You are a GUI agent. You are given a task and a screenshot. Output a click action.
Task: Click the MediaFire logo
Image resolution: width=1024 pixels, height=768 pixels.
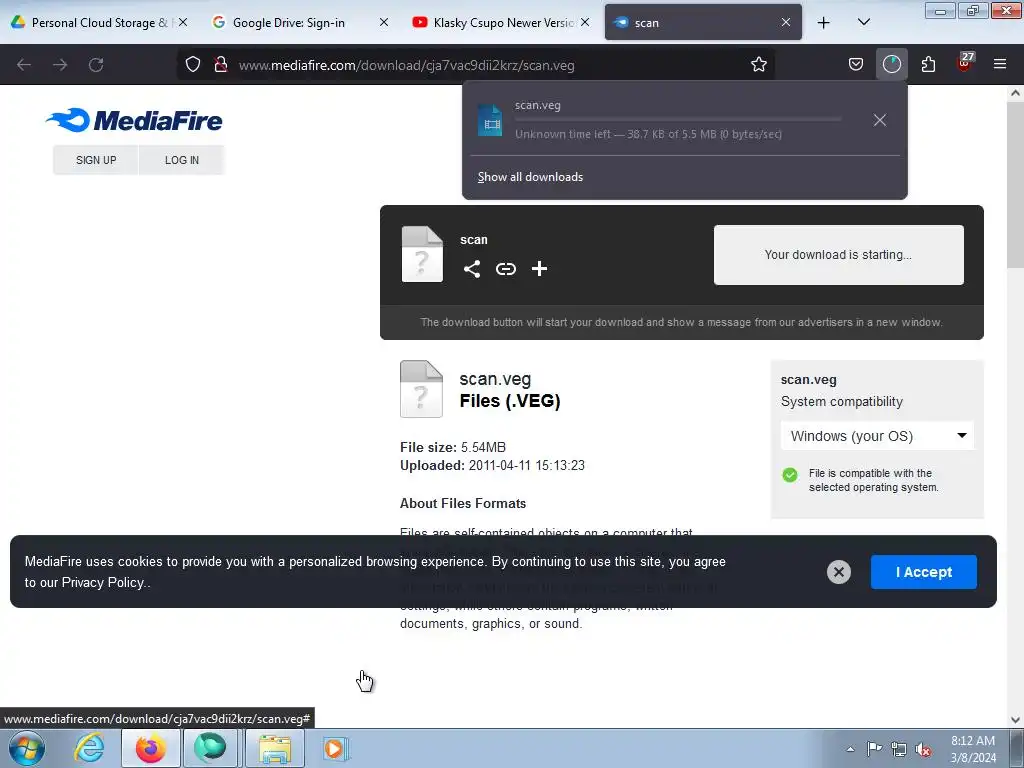point(134,120)
